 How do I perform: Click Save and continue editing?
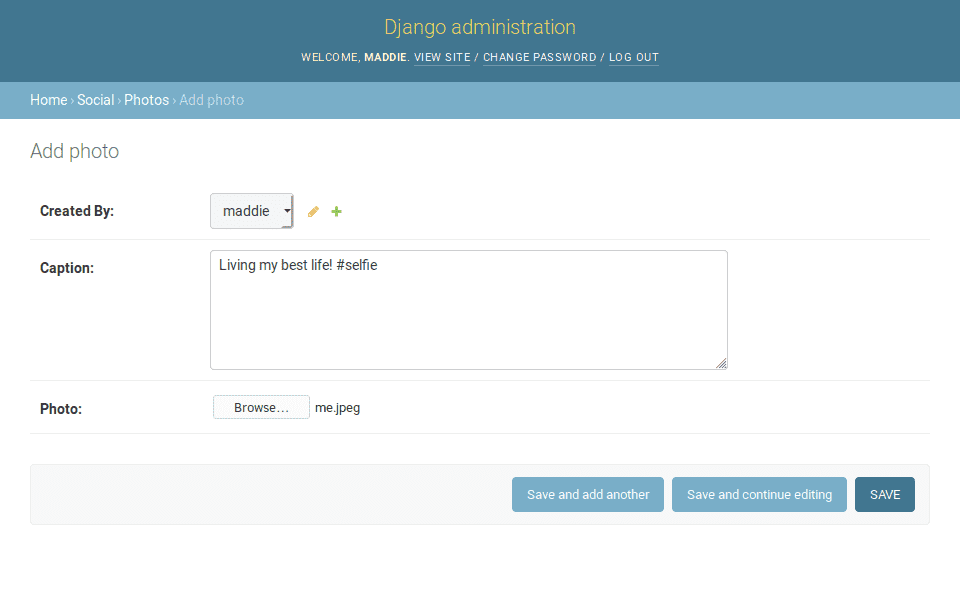[759, 495]
